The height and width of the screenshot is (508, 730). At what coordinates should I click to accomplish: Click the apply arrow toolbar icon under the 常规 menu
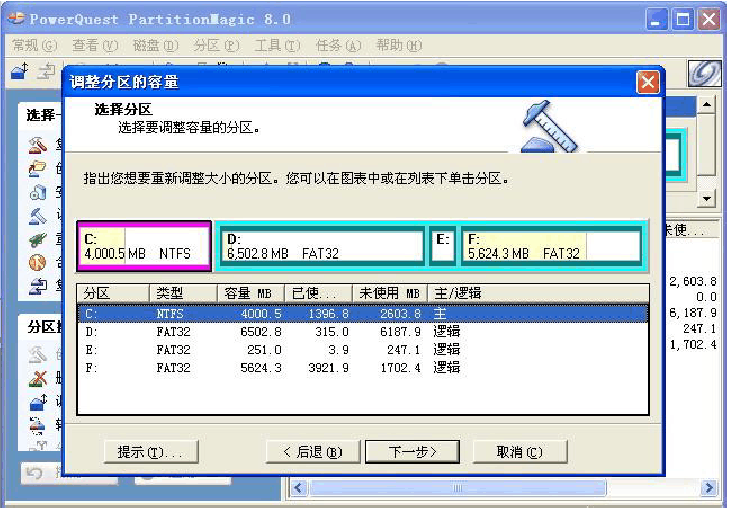click(x=47, y=71)
